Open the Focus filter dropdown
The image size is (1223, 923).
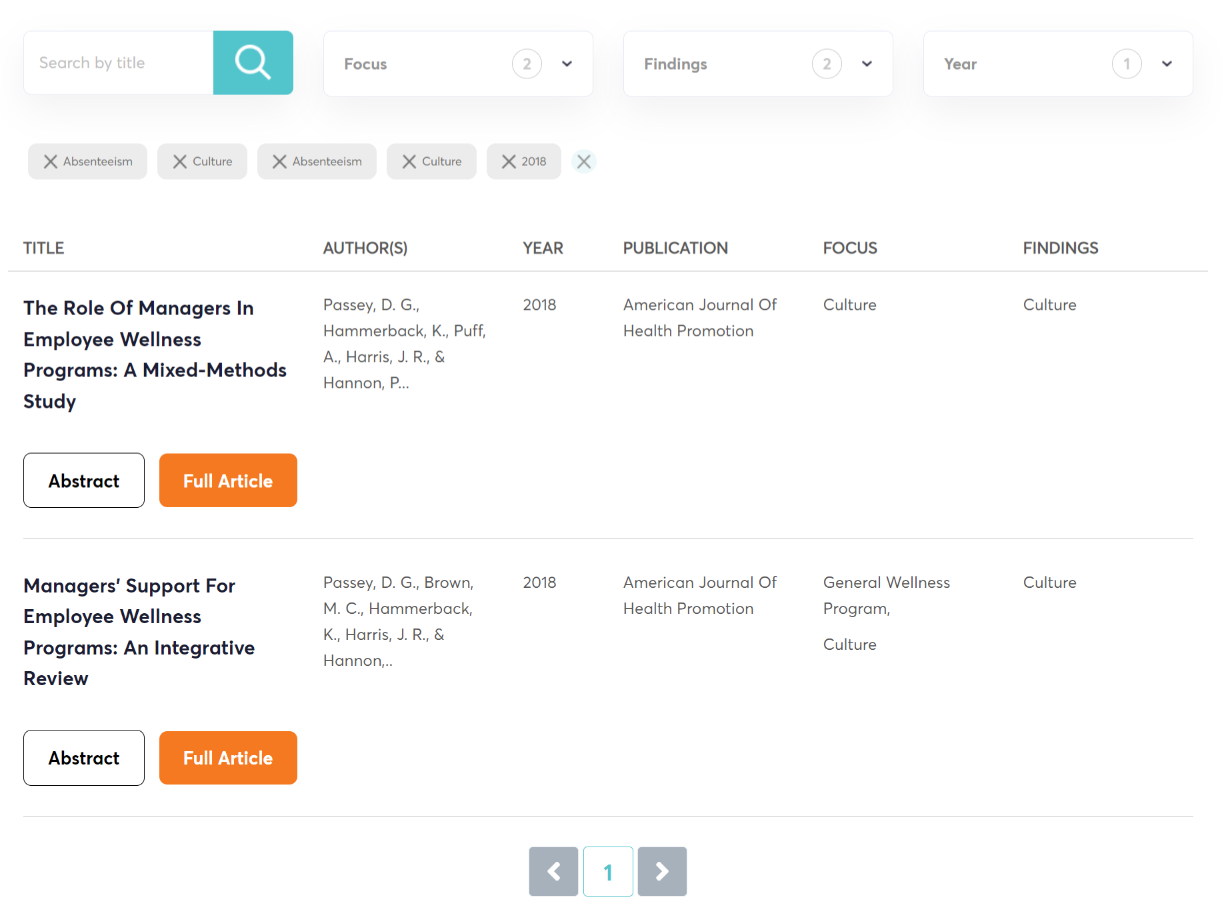coord(458,64)
